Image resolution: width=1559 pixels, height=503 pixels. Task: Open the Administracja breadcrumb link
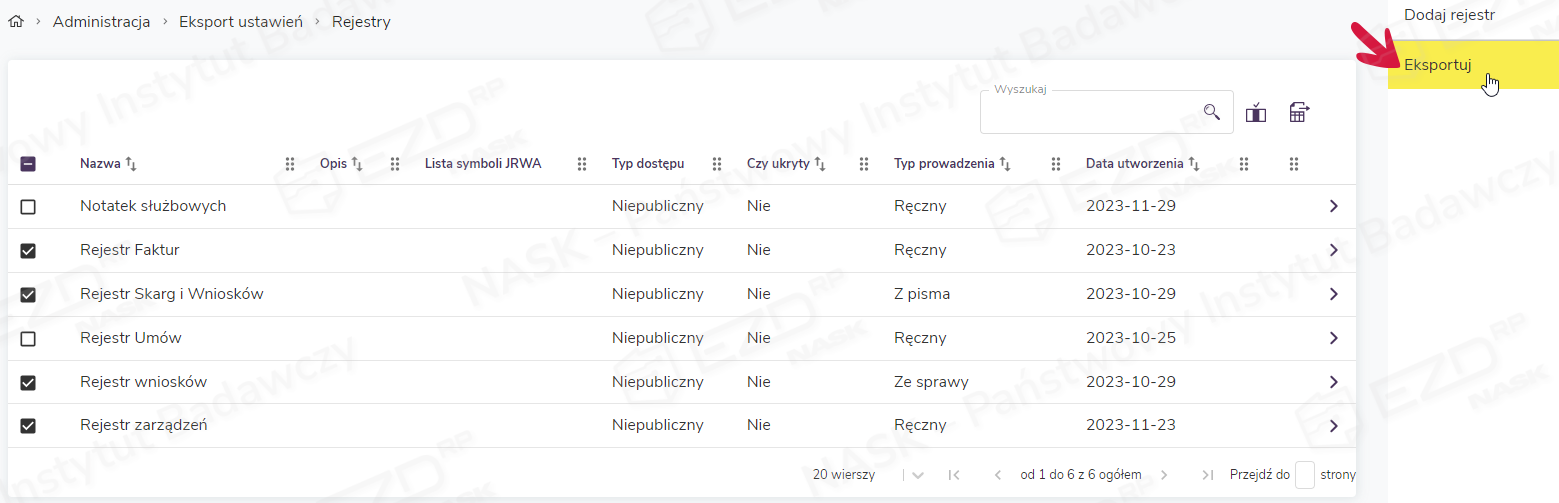click(101, 22)
